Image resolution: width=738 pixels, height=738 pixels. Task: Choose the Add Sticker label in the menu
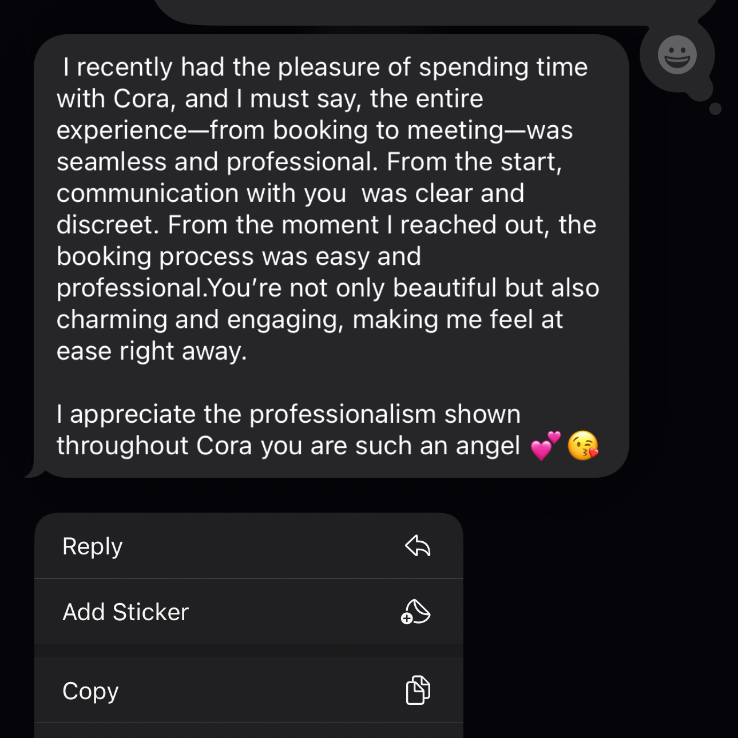pos(125,612)
